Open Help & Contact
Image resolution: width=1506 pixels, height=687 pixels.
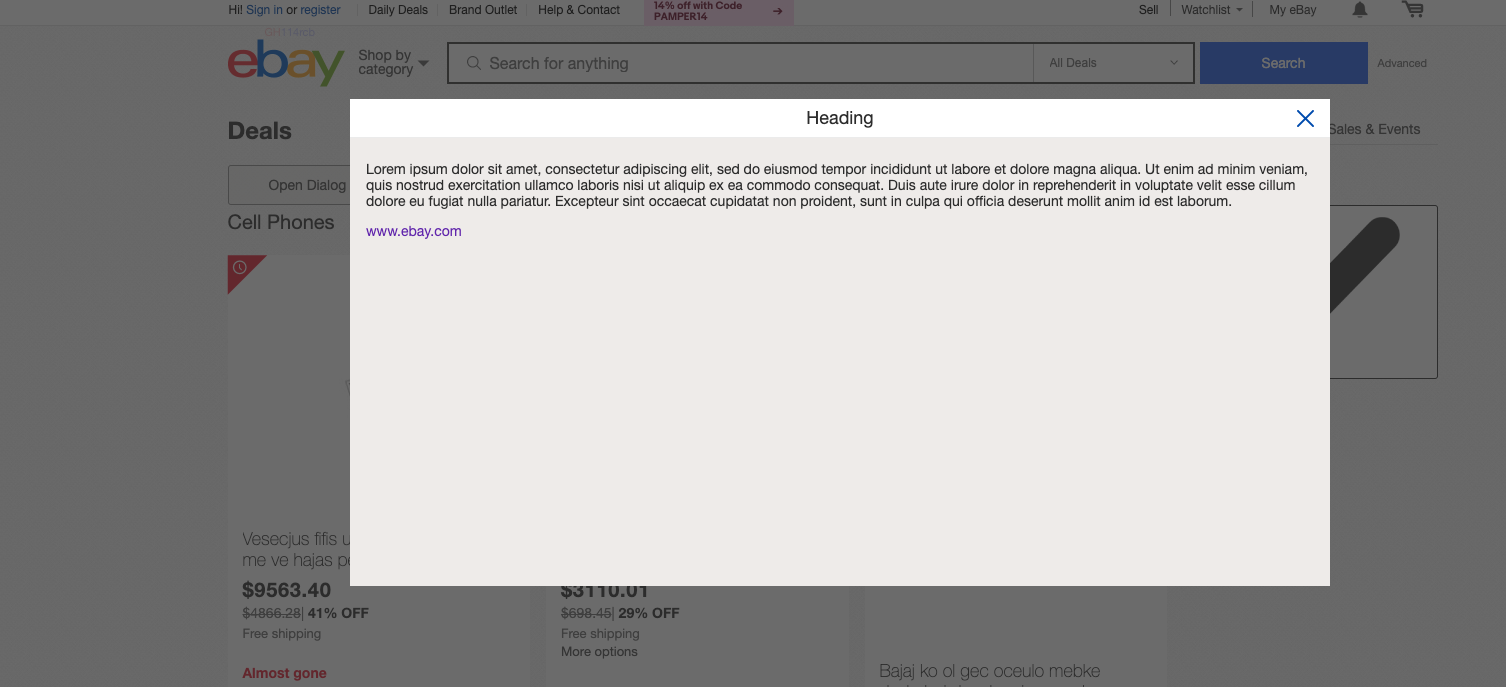578,9
